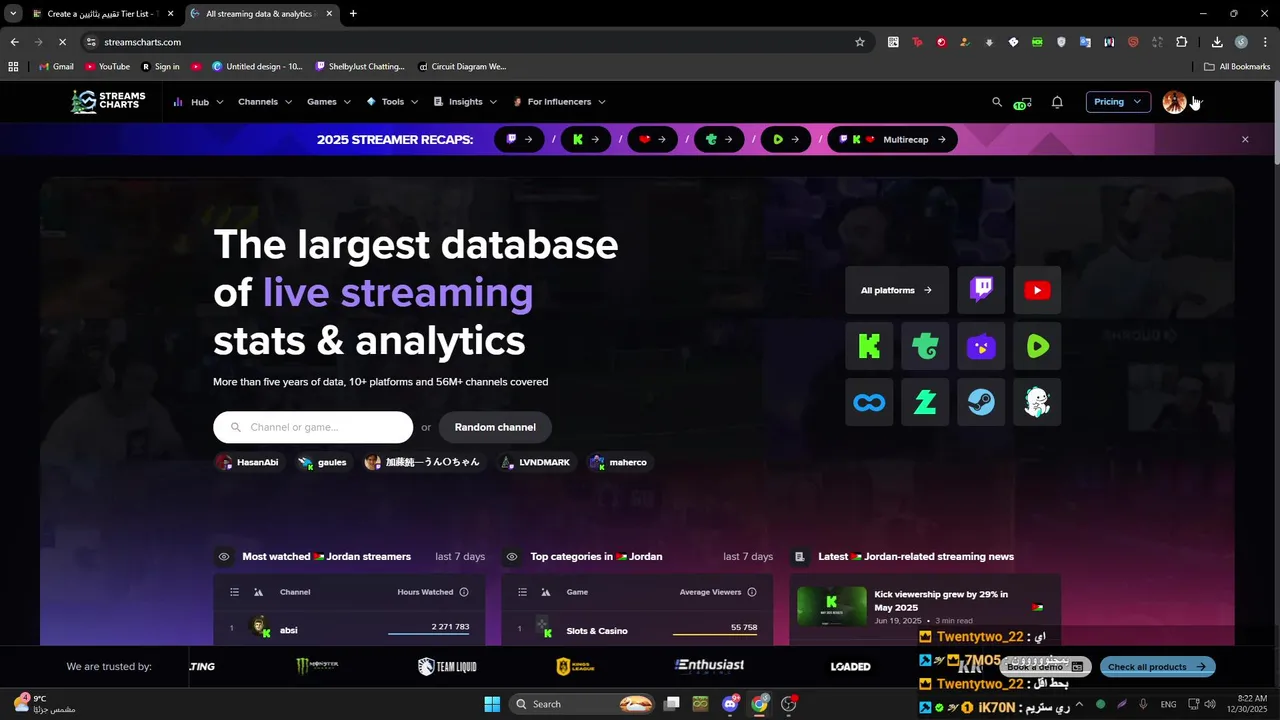Expand the For Influencers menu
This screenshot has width=1280, height=720.
click(559, 102)
